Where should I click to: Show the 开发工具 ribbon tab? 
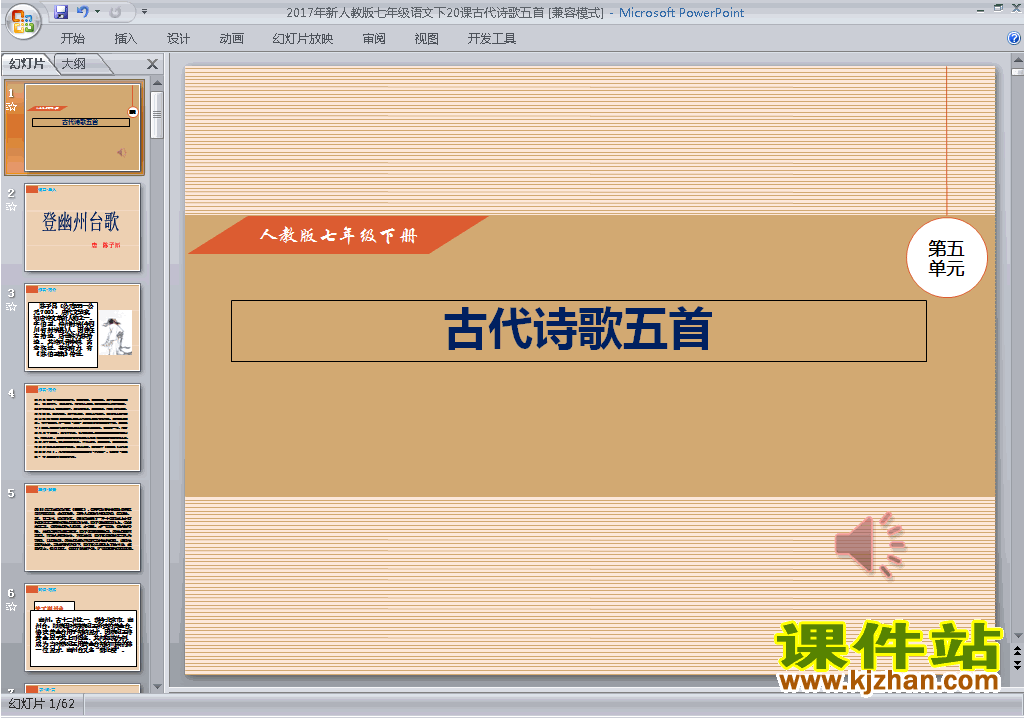[x=492, y=39]
